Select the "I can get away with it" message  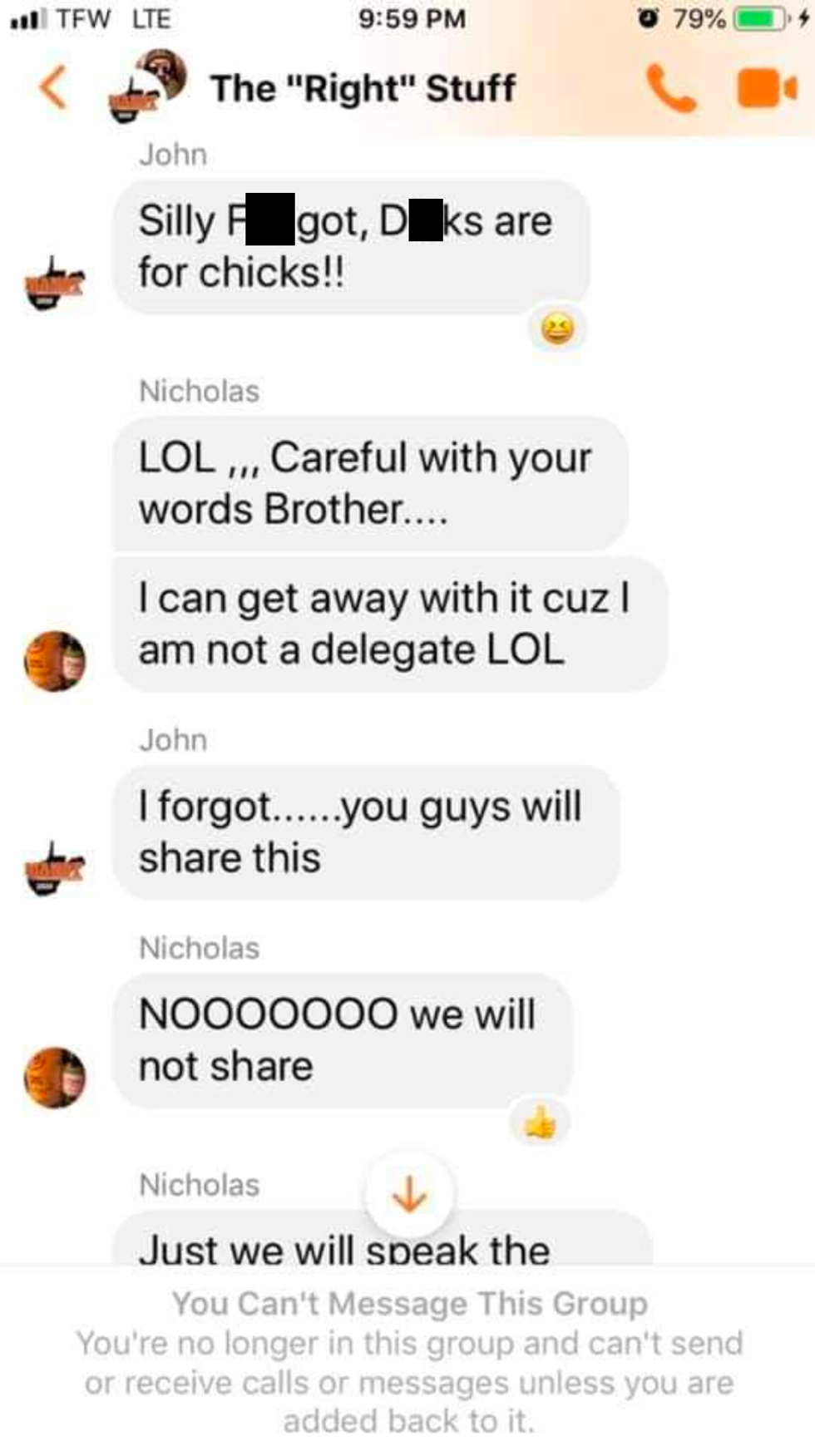coord(389,624)
